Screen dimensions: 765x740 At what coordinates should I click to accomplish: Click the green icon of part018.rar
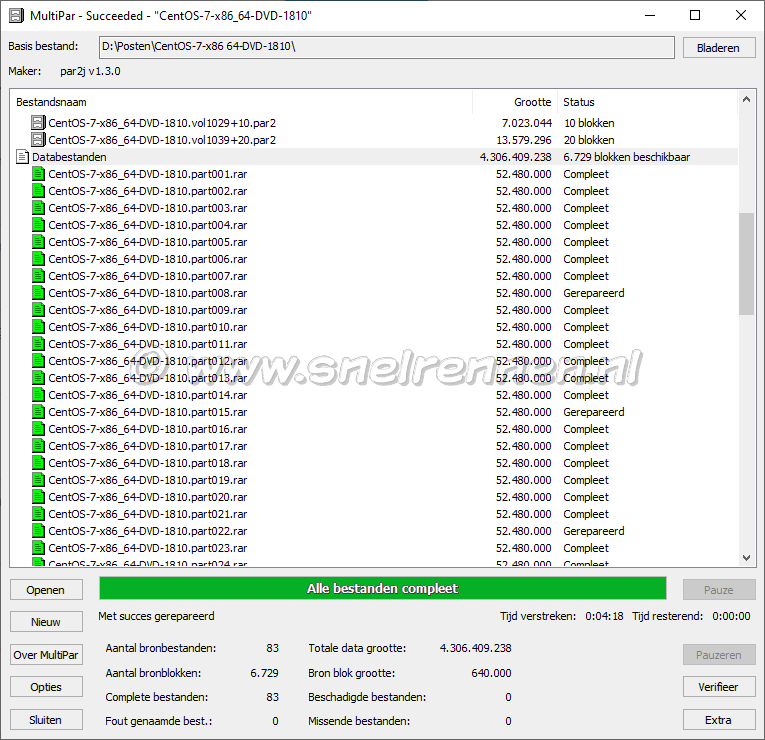click(38, 463)
